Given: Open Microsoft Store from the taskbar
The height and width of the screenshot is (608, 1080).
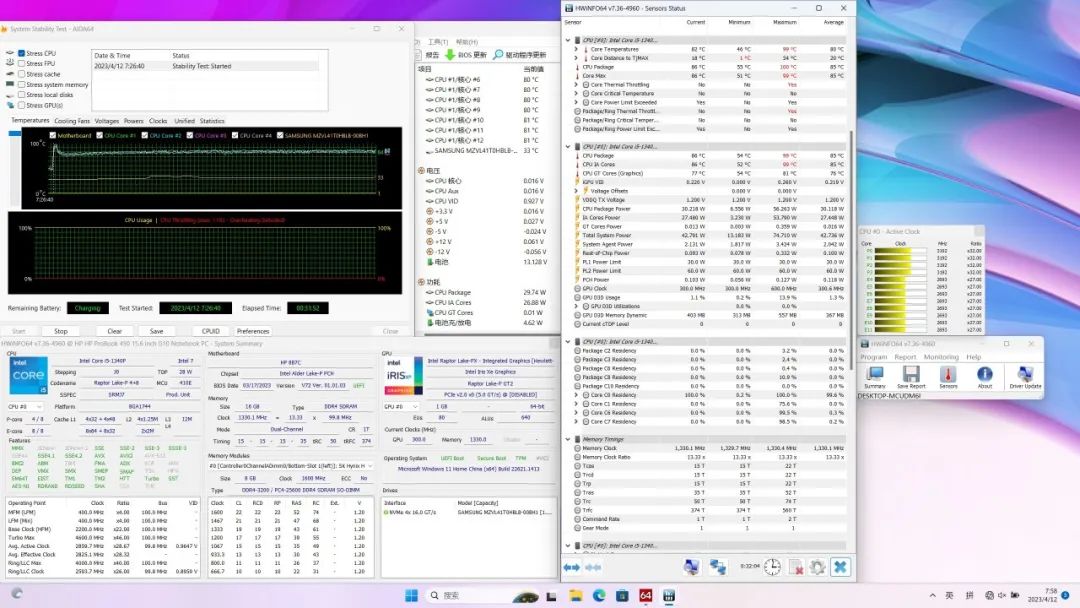Looking at the screenshot, I should coord(622,596).
